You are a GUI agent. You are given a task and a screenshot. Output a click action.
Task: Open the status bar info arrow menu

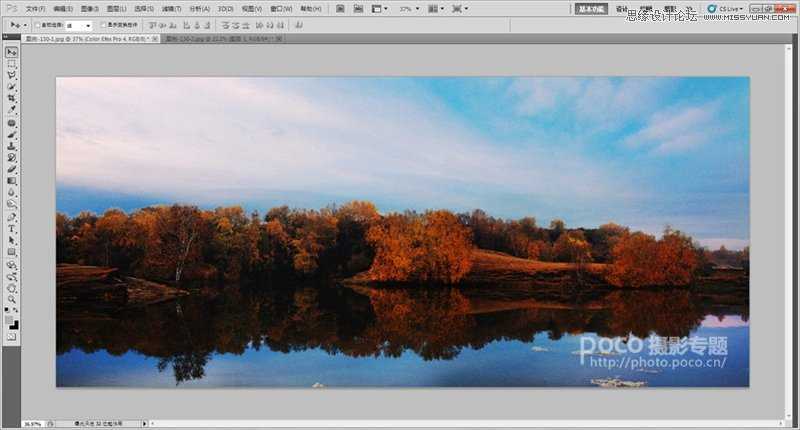(x=144, y=423)
